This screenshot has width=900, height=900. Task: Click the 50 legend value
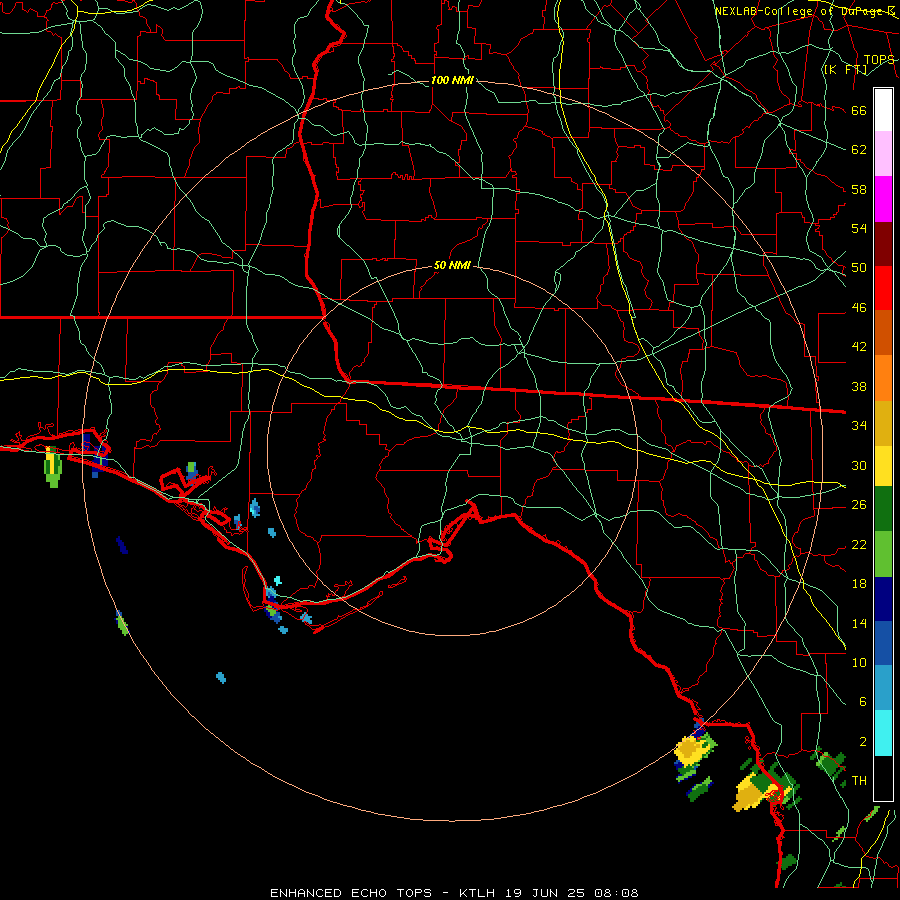[x=859, y=268]
